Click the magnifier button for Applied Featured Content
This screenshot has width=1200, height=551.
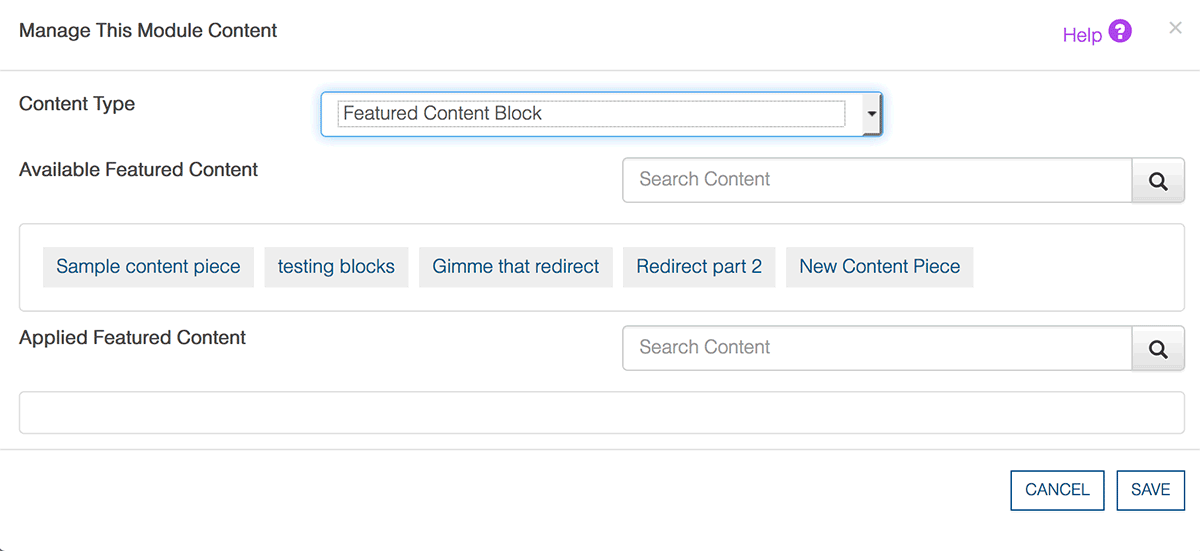pos(1158,348)
